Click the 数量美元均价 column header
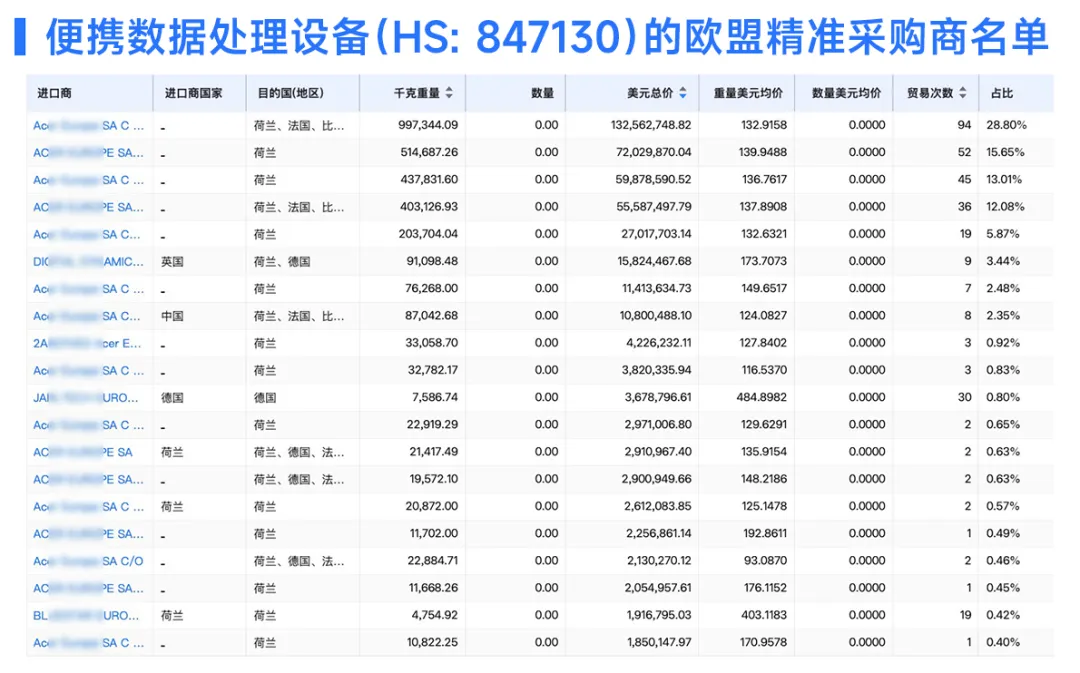This screenshot has height=673, width=1080. pyautogui.click(x=846, y=93)
